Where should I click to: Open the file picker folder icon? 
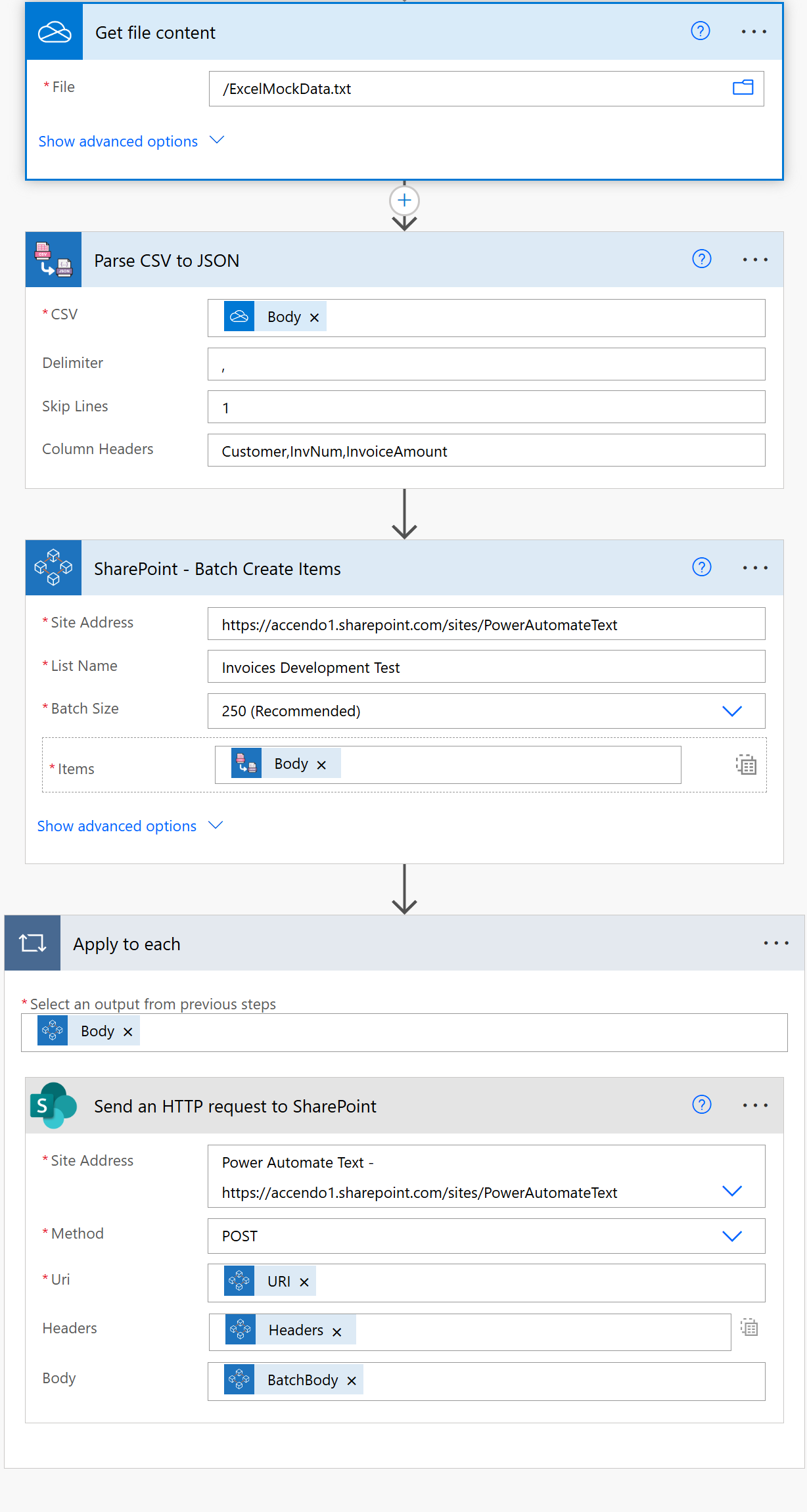[743, 88]
